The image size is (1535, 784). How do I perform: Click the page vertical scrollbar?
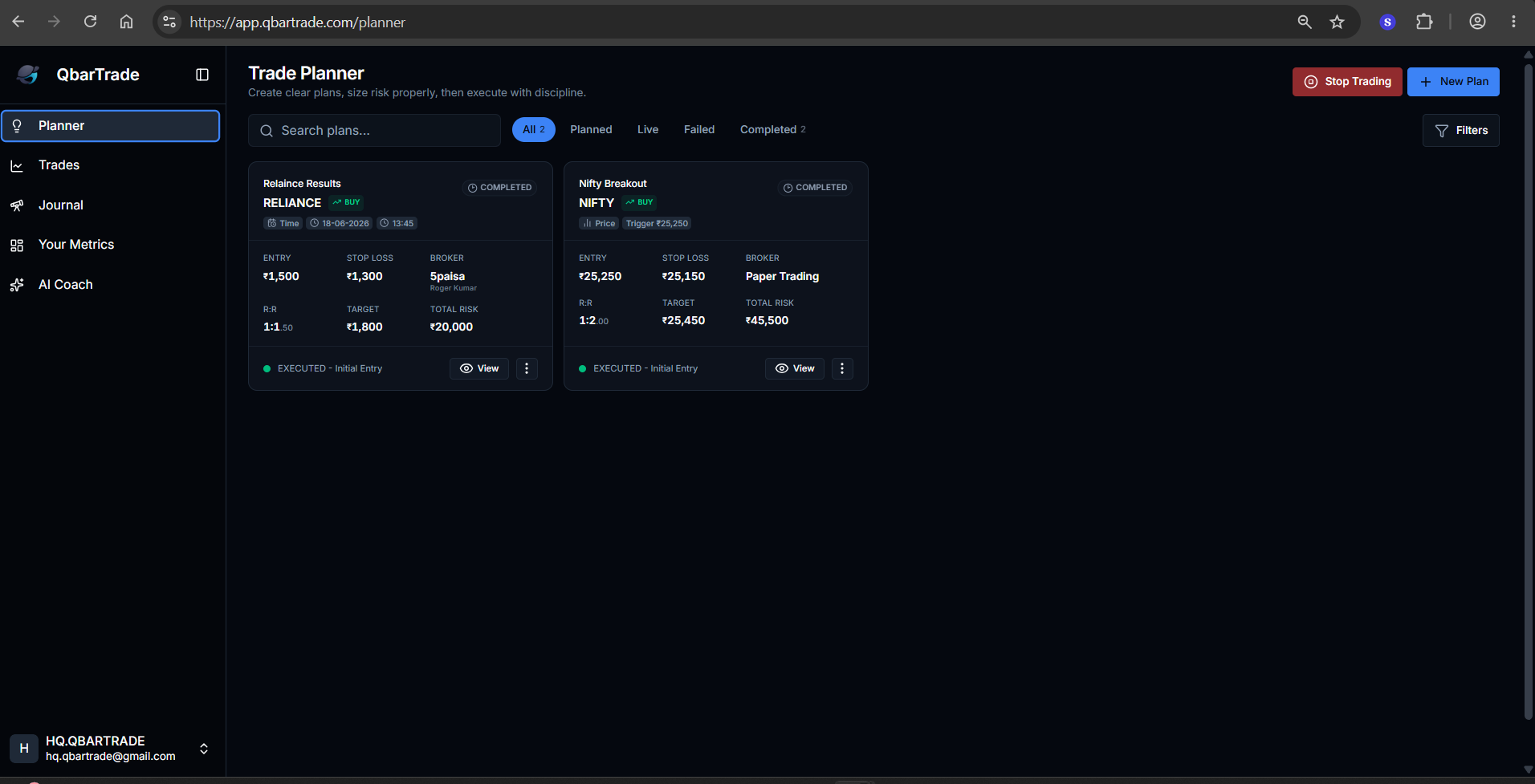[x=1529, y=391]
